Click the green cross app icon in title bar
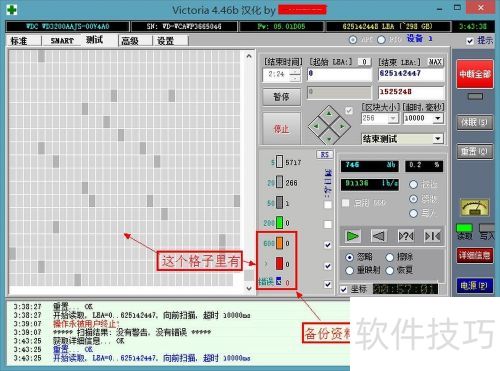 tap(12, 10)
